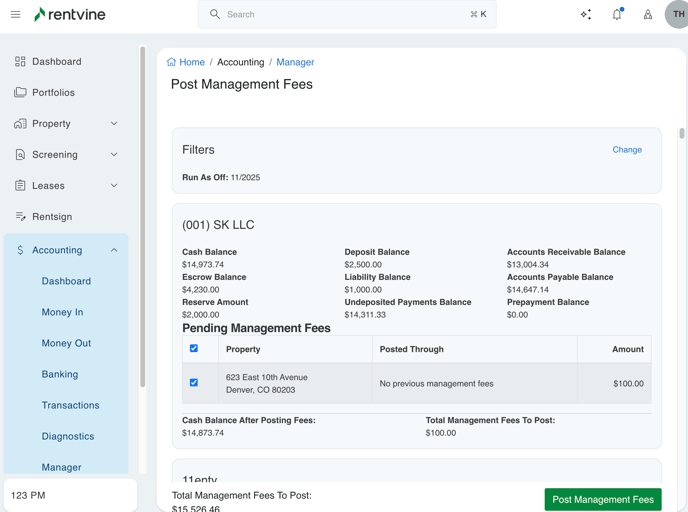
Task: Open Money In under Accounting
Action: [x=62, y=312]
